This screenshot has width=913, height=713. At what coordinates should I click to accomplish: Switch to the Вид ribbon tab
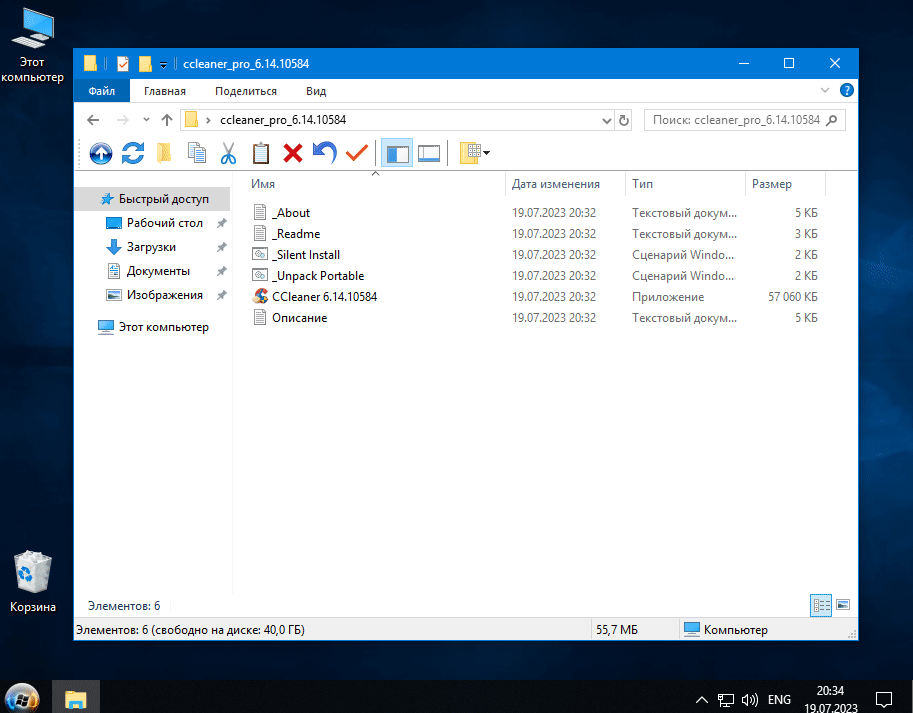(x=316, y=91)
